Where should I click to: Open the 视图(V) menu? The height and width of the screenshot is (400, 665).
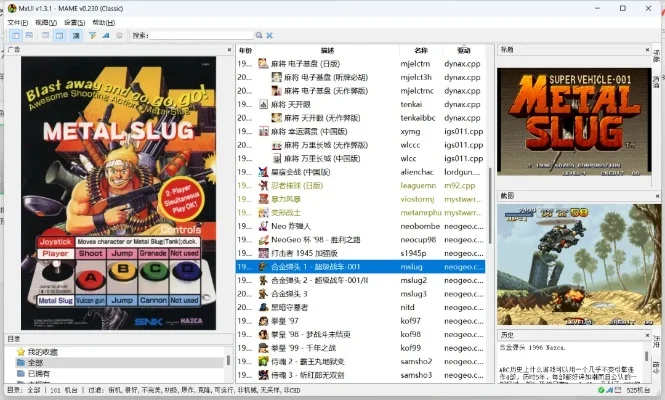46,22
